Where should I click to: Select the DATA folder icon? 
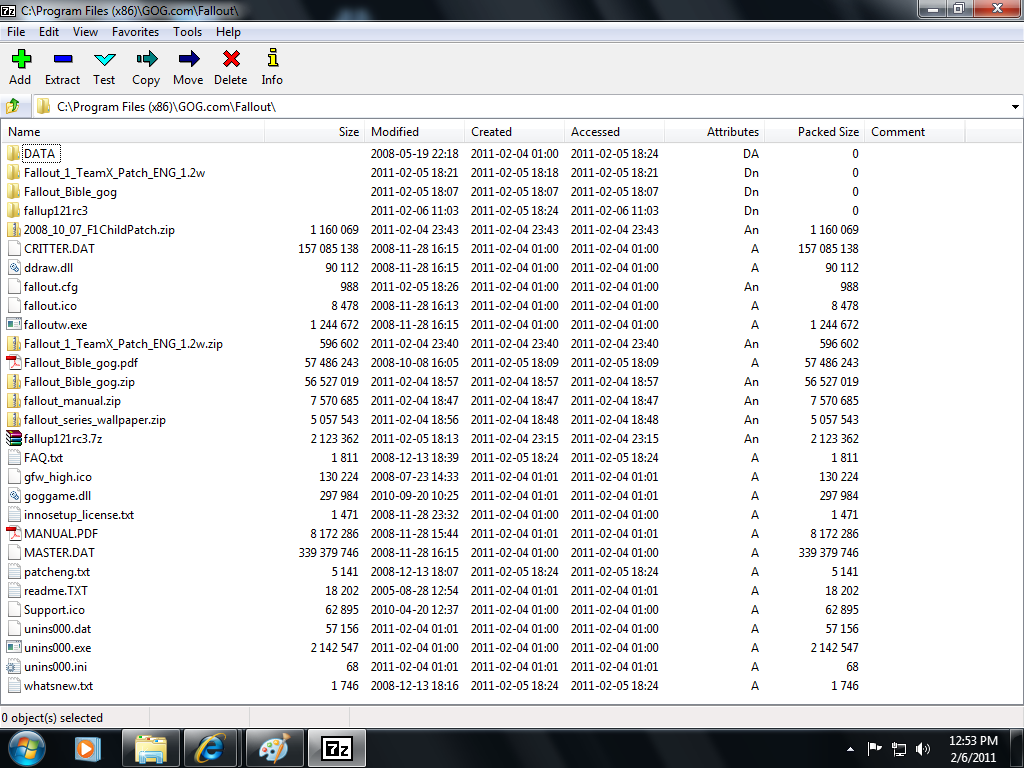pyautogui.click(x=14, y=153)
